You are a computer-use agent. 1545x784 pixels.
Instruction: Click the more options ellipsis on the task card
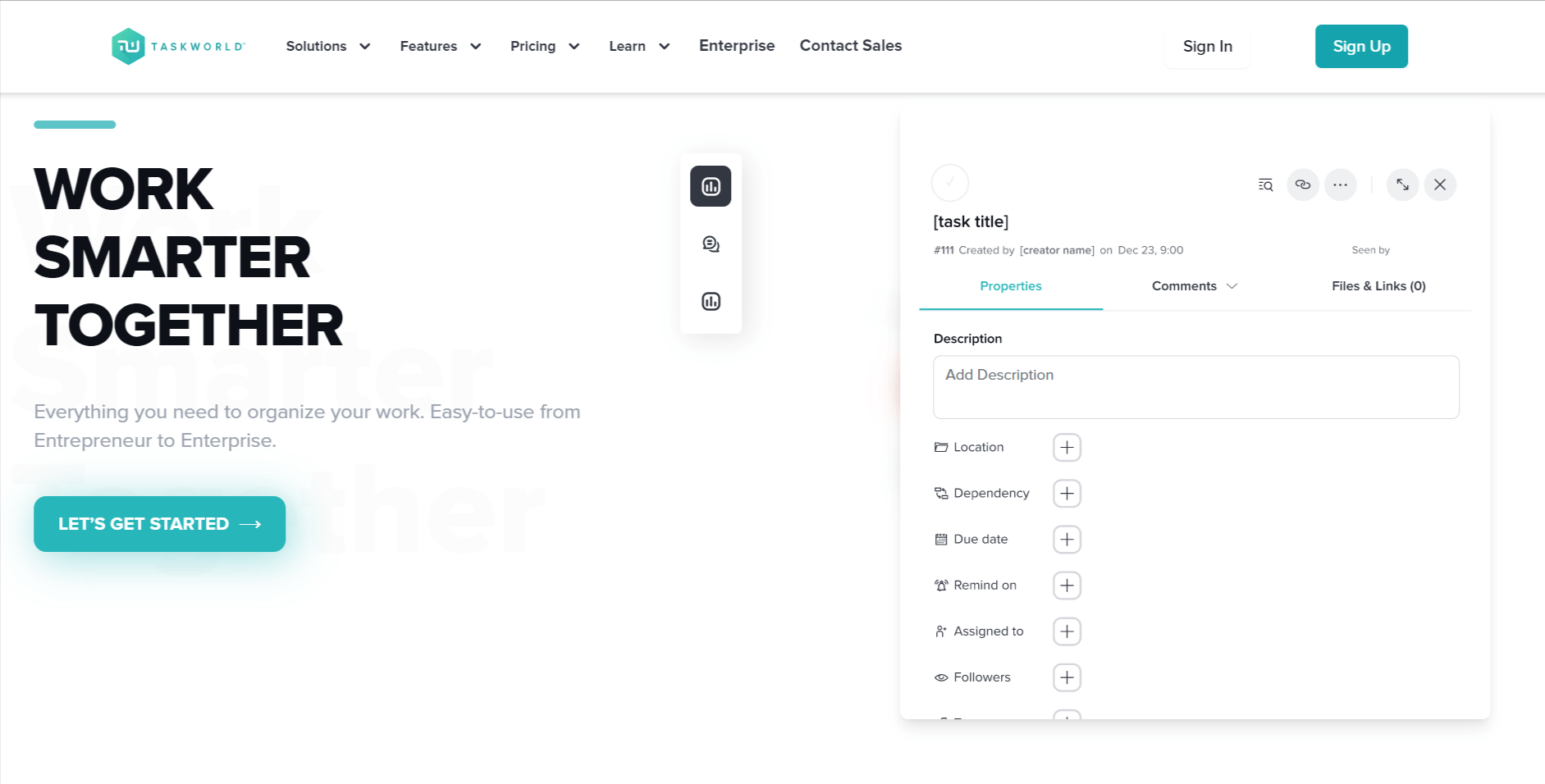(x=1341, y=185)
